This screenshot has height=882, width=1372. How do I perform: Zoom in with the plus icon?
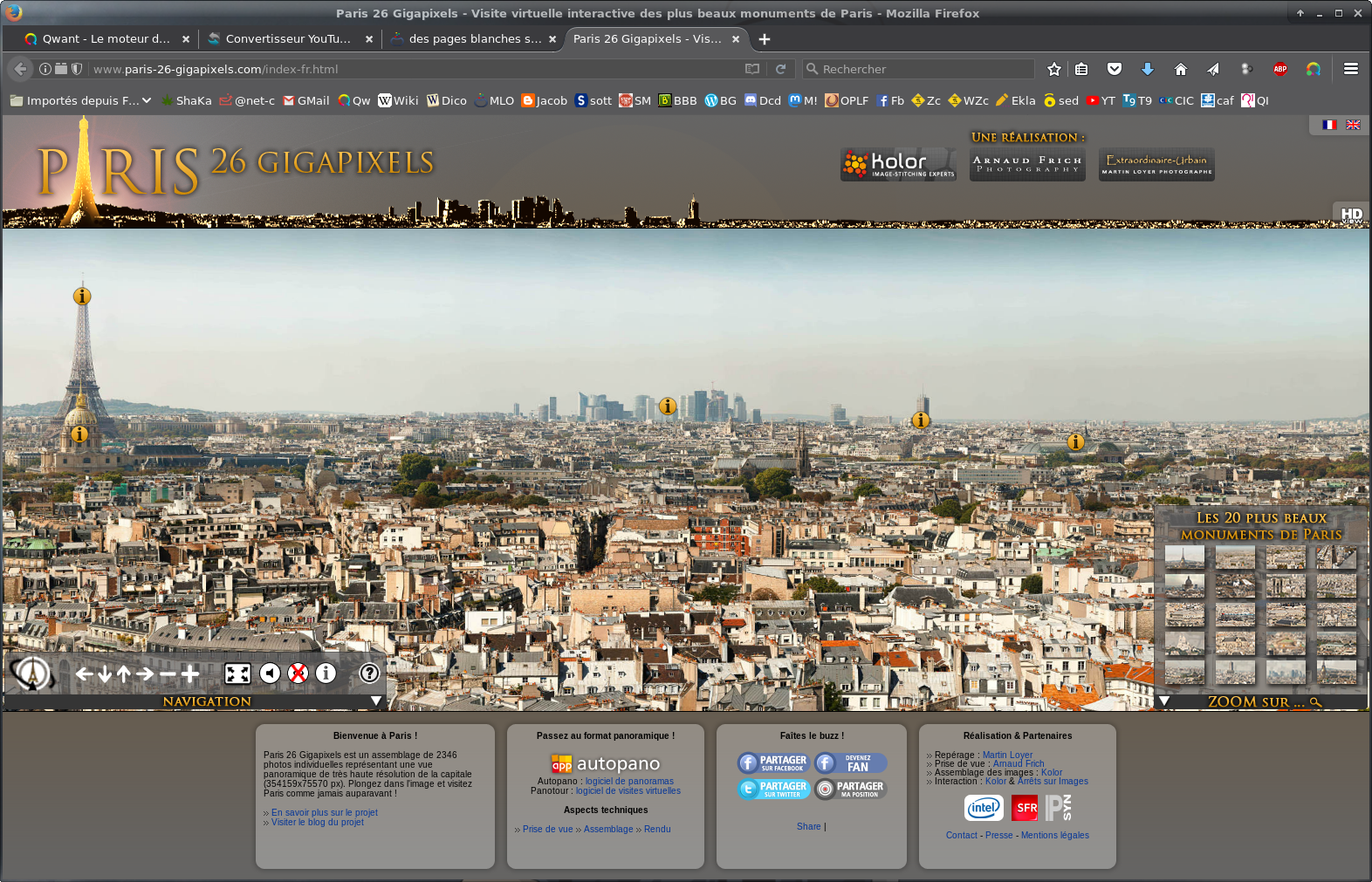click(190, 673)
